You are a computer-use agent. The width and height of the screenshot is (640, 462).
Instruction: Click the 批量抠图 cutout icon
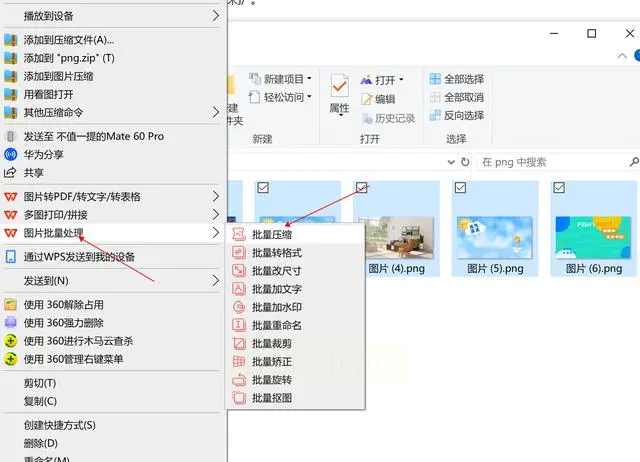pyautogui.click(x=239, y=398)
